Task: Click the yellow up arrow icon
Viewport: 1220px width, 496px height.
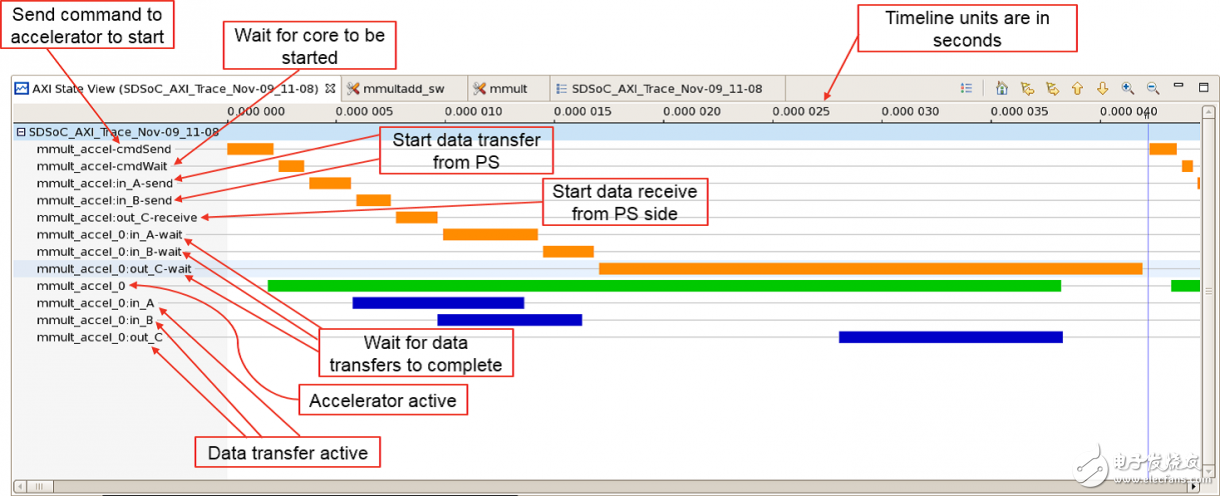Action: click(1077, 88)
